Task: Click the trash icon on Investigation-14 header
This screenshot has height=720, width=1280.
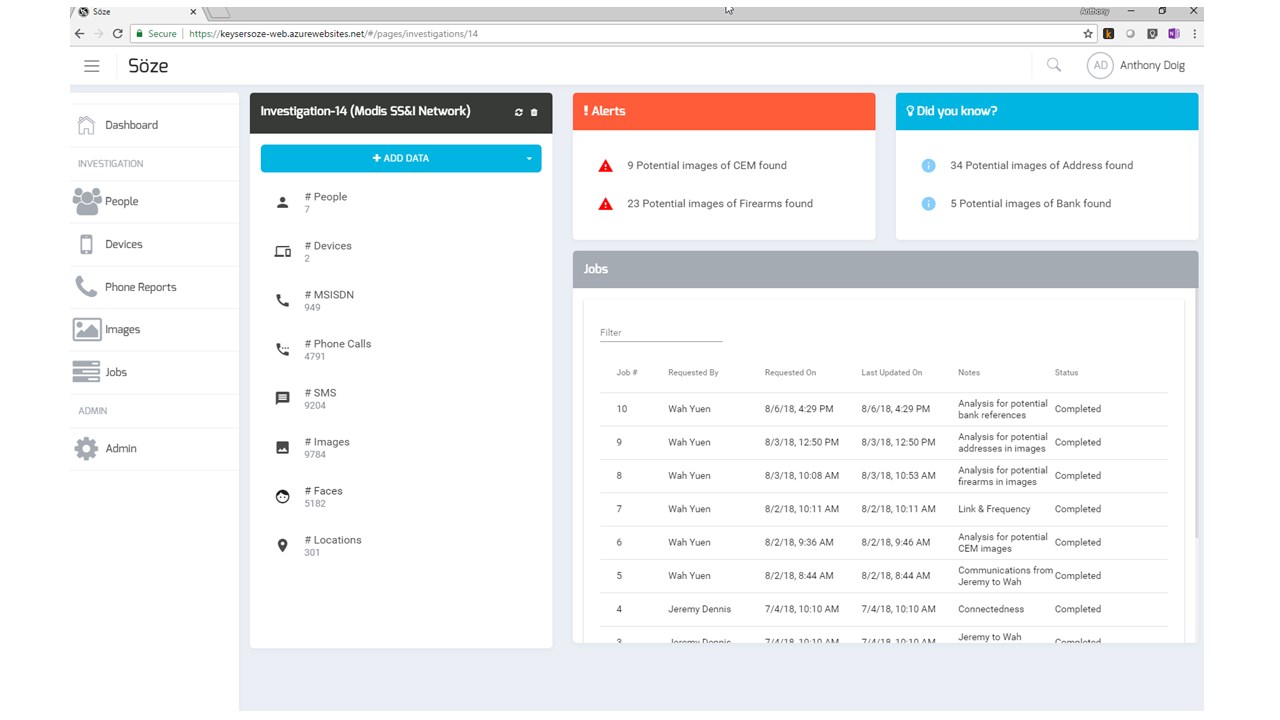Action: click(534, 112)
